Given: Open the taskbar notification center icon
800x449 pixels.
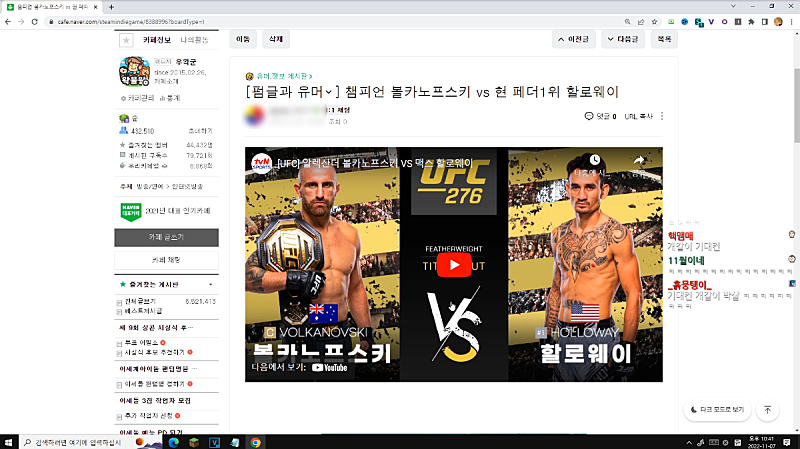Looking at the screenshot, I should 787,442.
